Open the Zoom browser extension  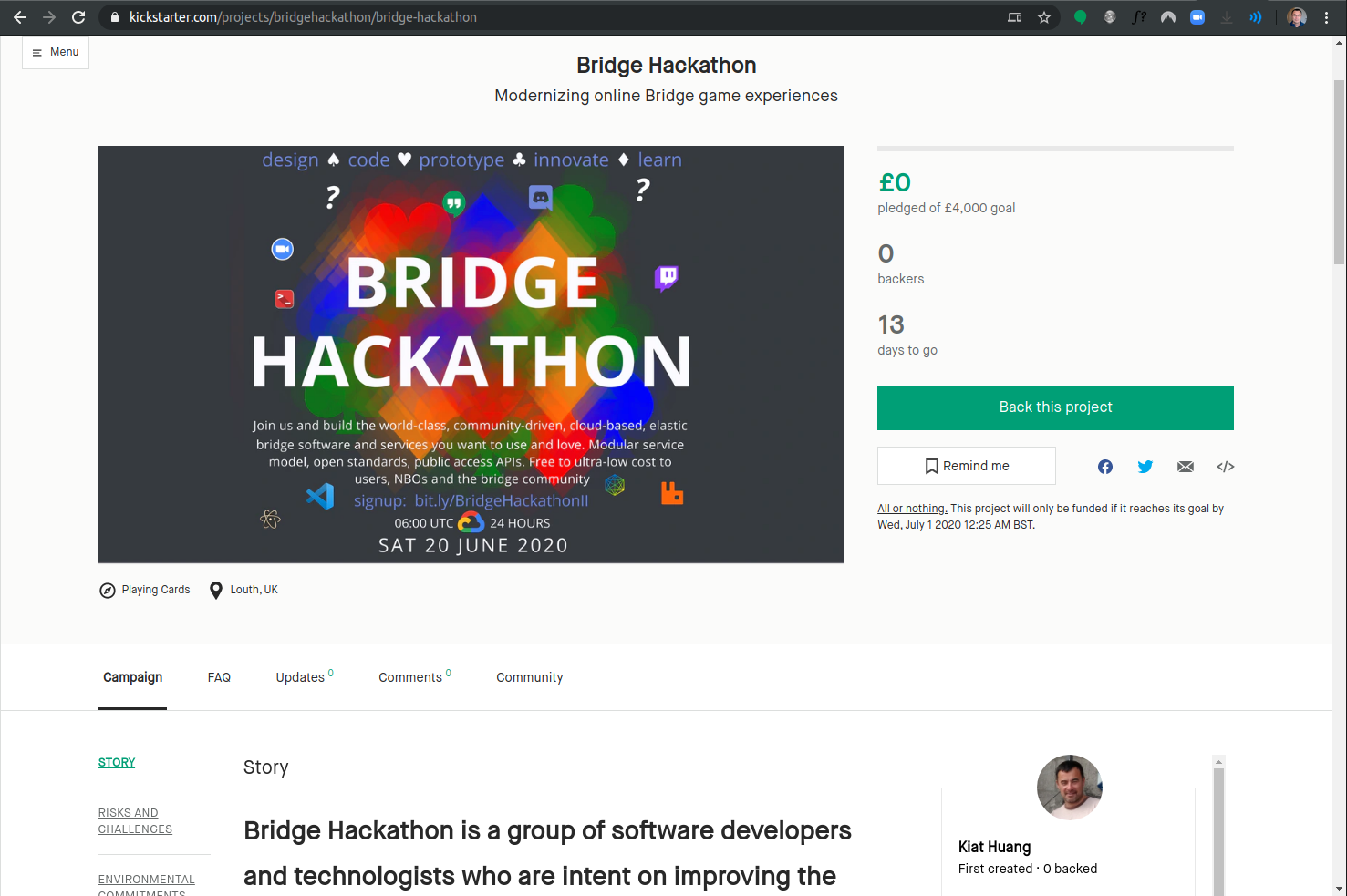[1197, 17]
